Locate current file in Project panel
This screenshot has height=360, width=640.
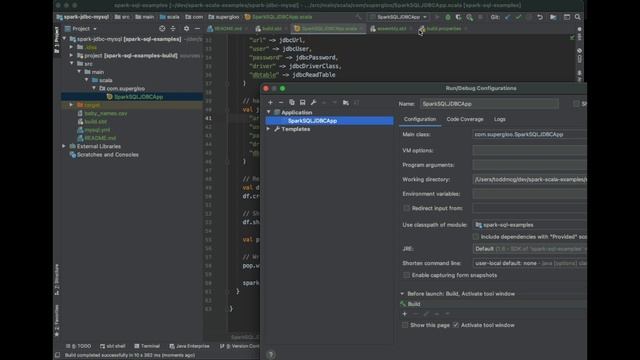162,29
